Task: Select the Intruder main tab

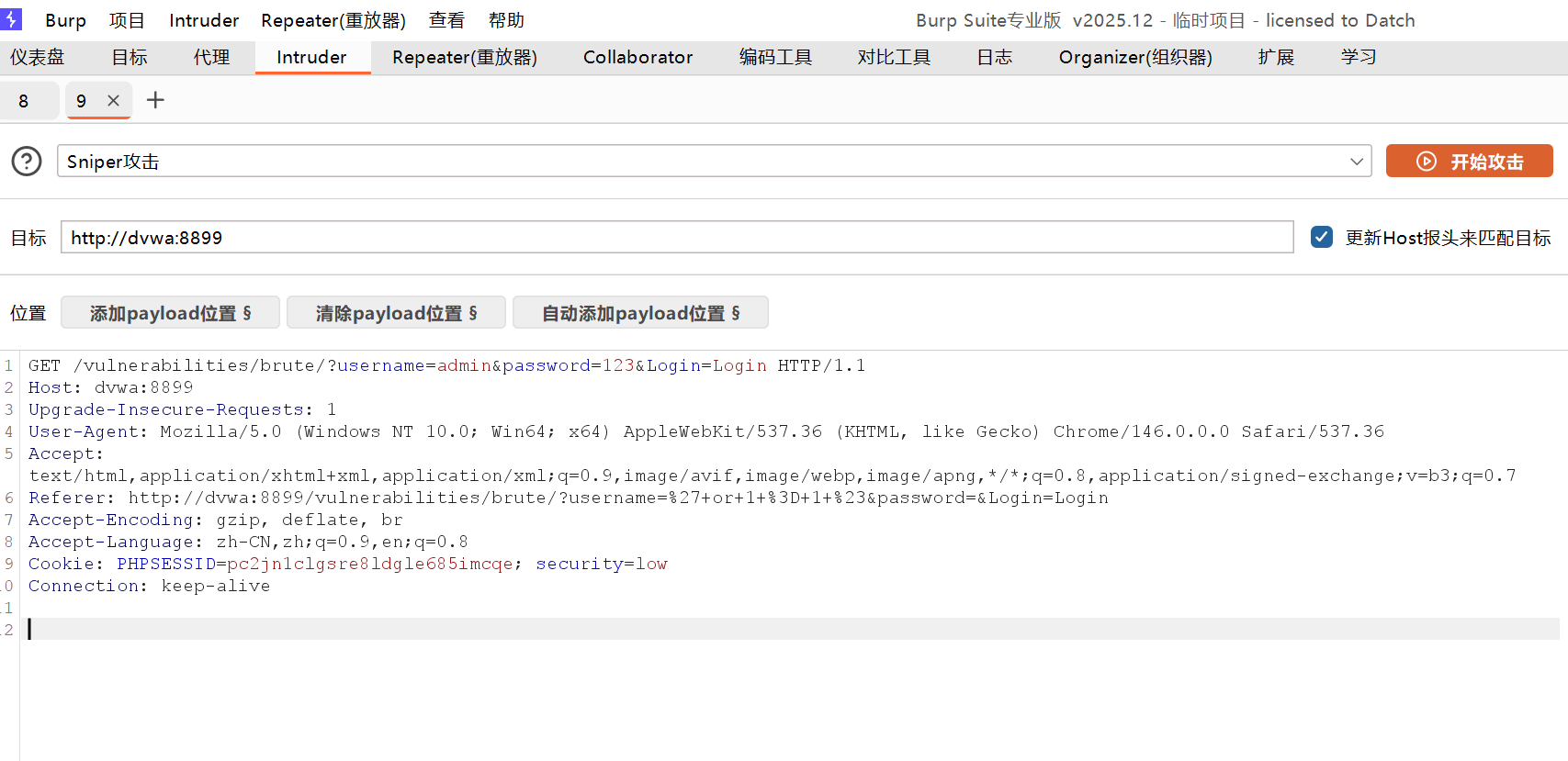Action: tap(311, 57)
